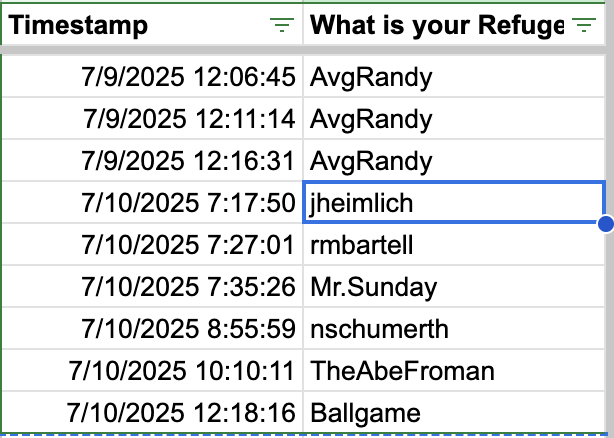
Task: Select the Timestamp header cell text
Action: pyautogui.click(x=78, y=26)
